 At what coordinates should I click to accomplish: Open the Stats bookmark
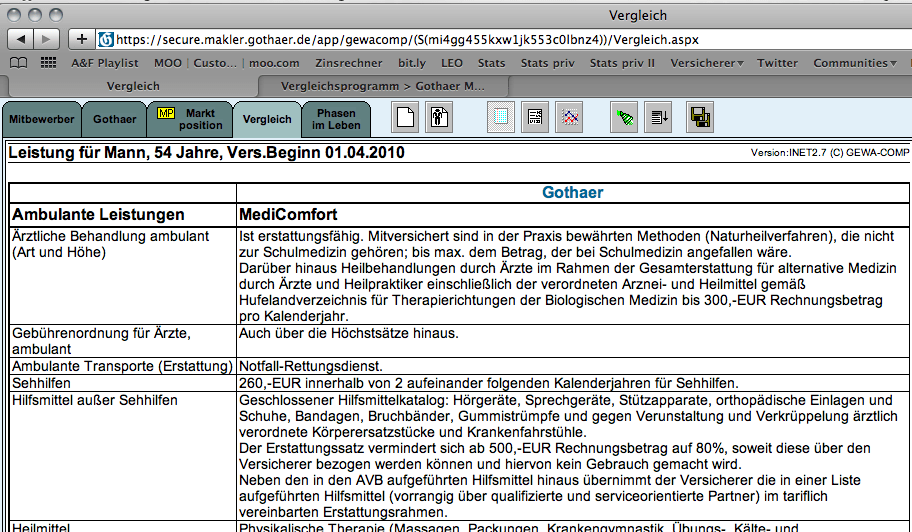pyautogui.click(x=491, y=63)
